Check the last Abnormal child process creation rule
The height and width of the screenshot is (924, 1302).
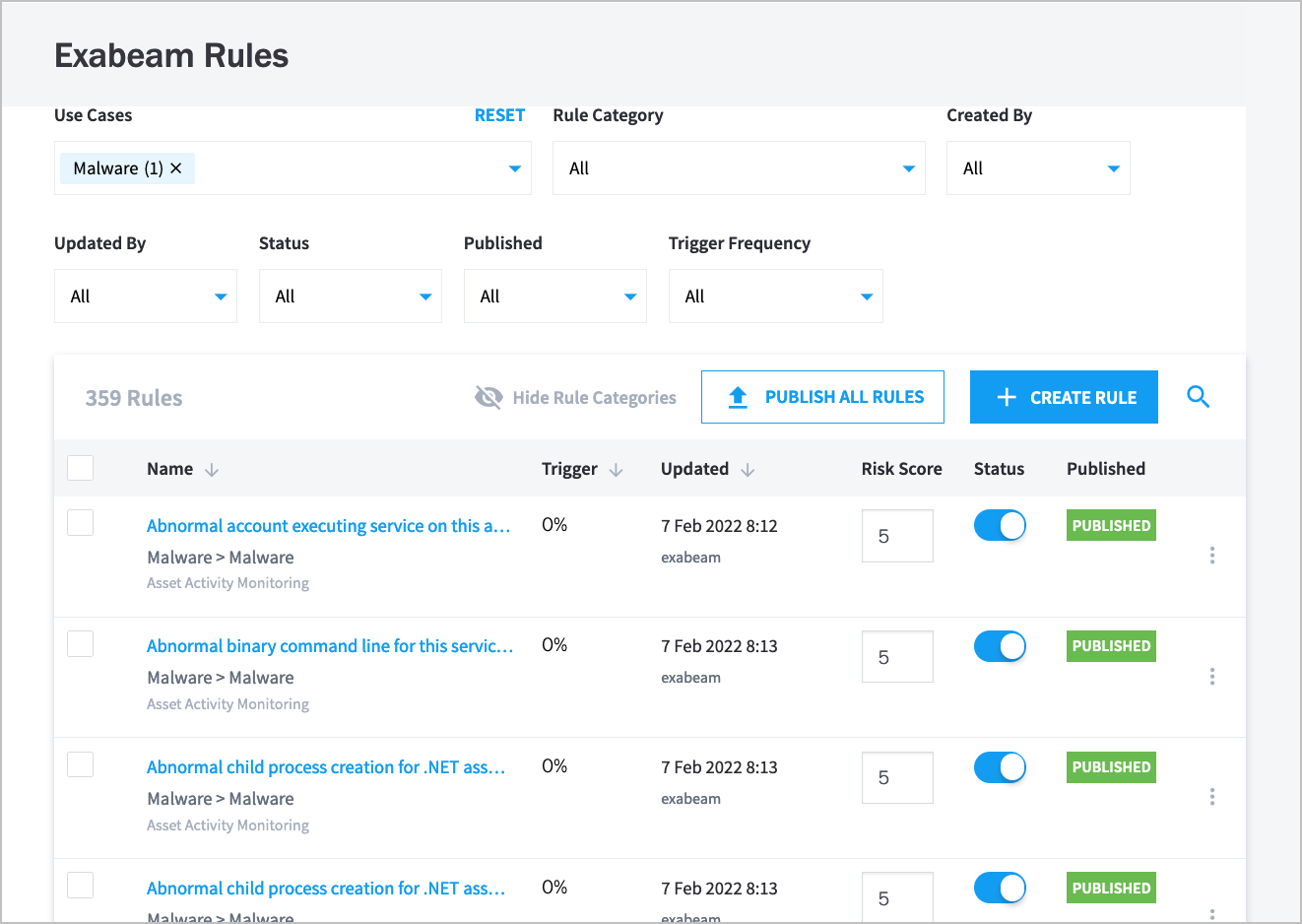[80, 885]
